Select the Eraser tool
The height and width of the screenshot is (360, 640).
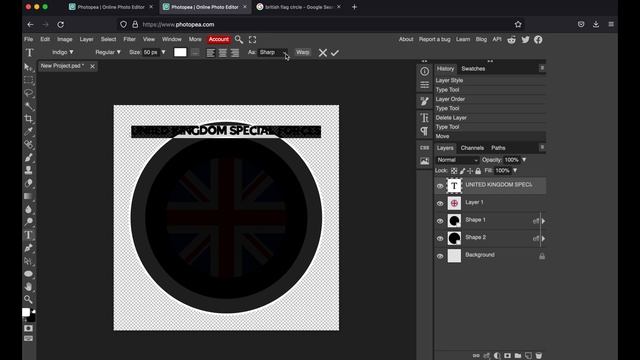tap(28, 183)
